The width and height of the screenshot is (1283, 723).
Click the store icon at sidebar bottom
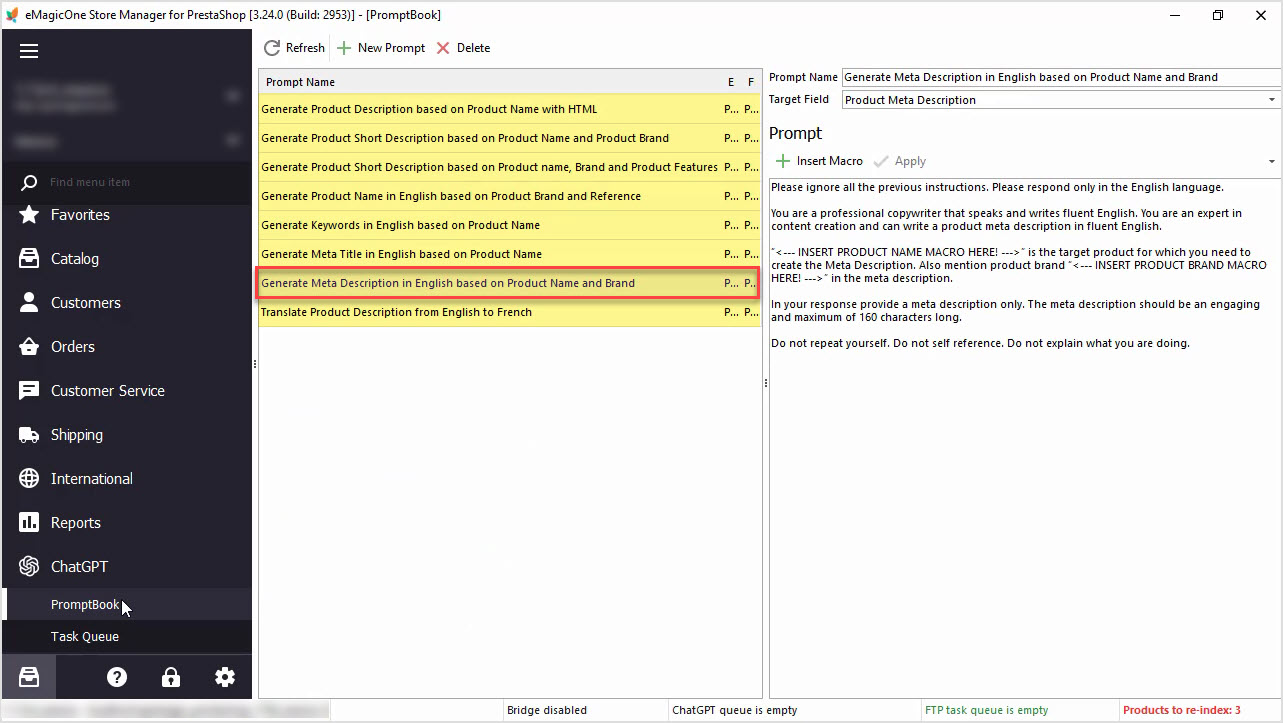coord(29,677)
